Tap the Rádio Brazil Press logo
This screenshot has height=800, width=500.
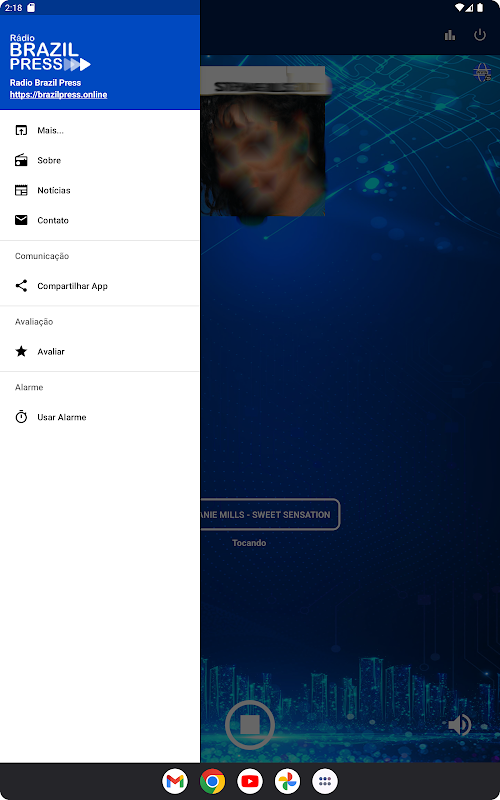pyautogui.click(x=50, y=53)
